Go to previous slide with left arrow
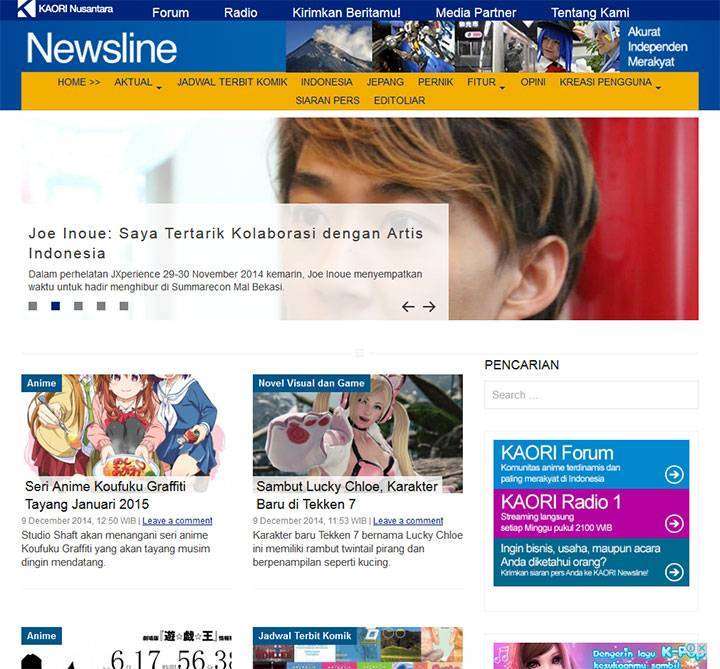Image resolution: width=720 pixels, height=669 pixels. point(408,307)
